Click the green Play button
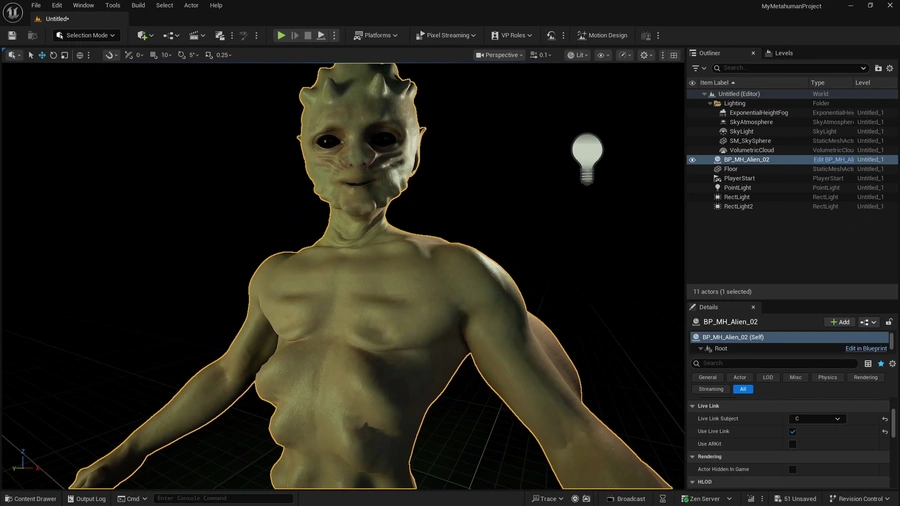The image size is (900, 506). pyautogui.click(x=281, y=36)
